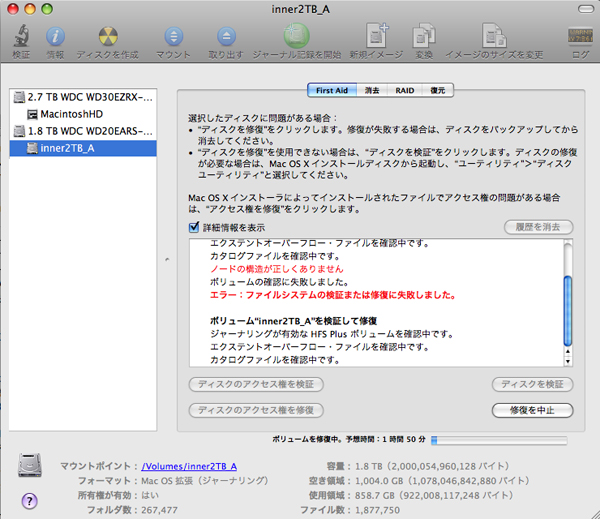Click the capacity value 1.8 TB (2,000,054,960,128 バイト)
Screen dimensions: 600x519
point(432,466)
